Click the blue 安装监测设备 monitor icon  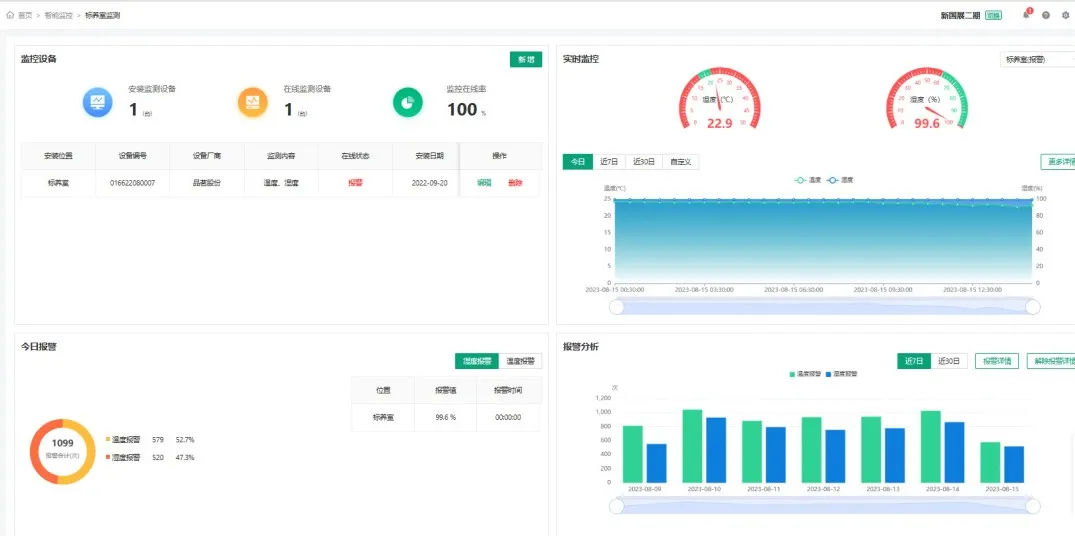[97, 102]
